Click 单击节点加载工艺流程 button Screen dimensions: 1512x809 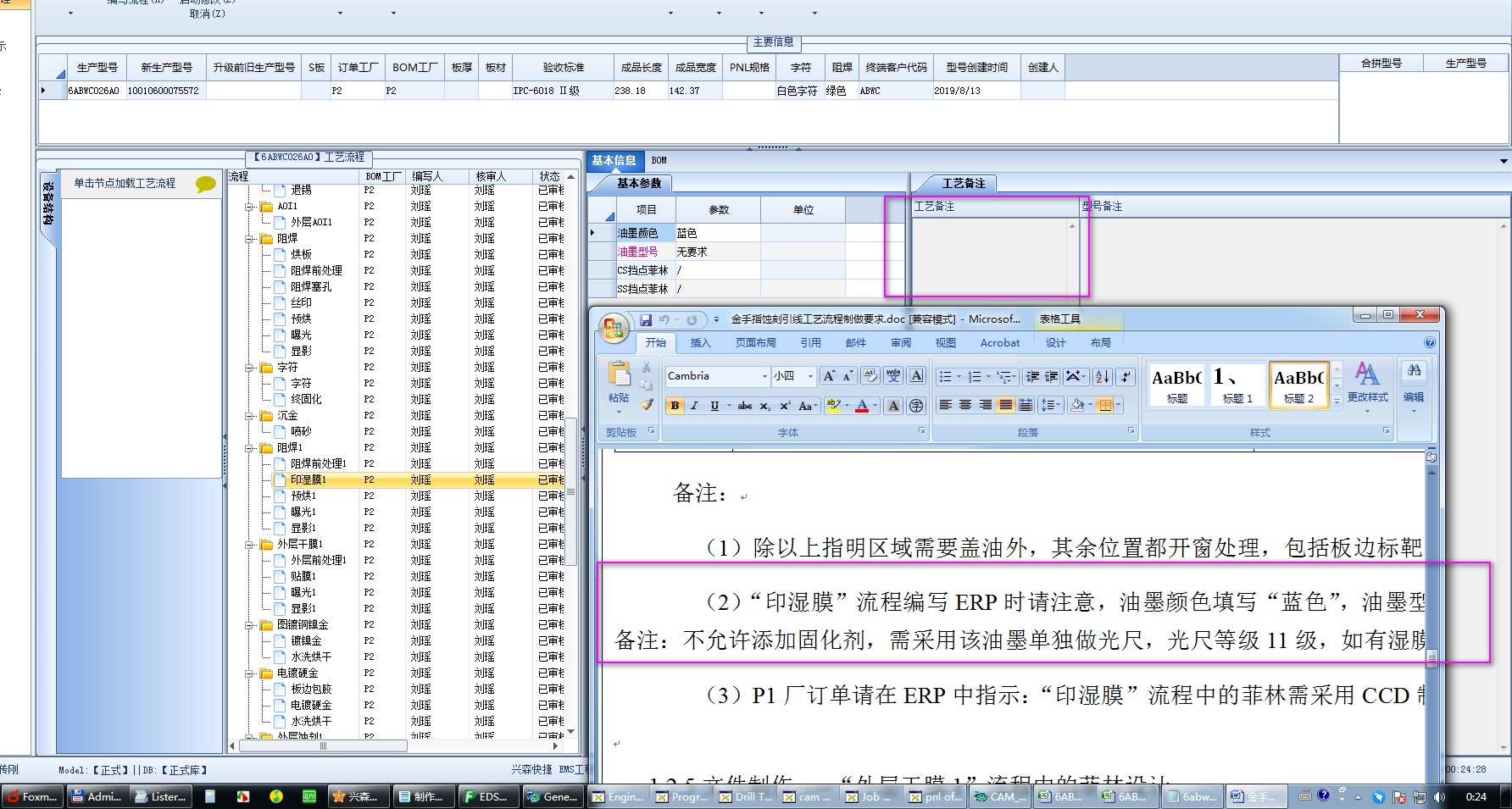click(125, 183)
